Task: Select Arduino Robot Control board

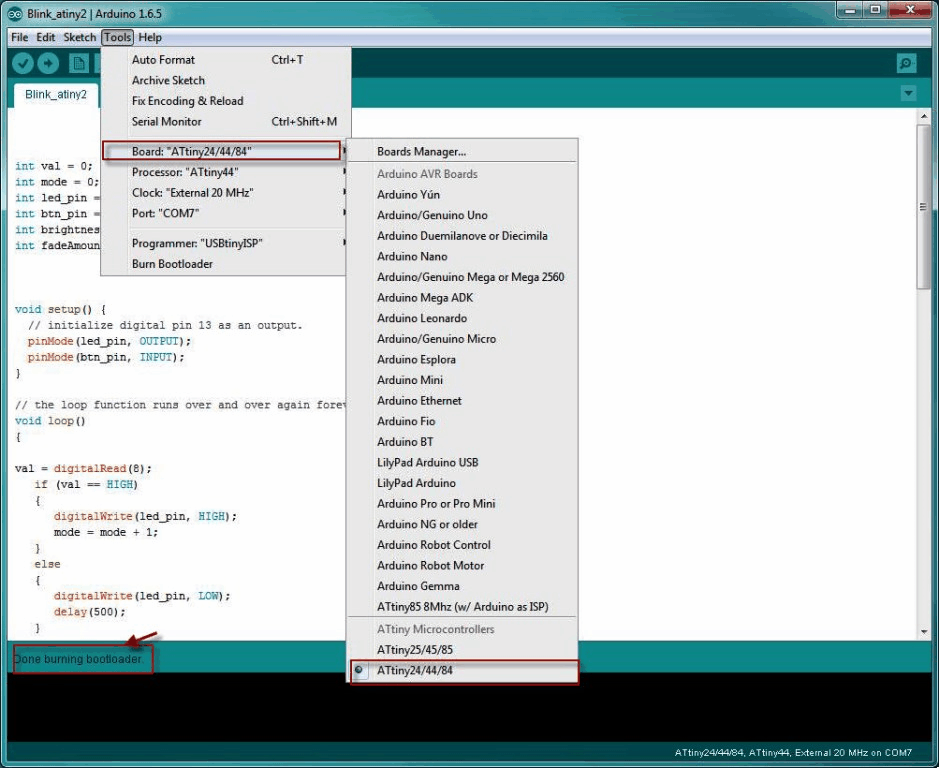Action: [462, 545]
